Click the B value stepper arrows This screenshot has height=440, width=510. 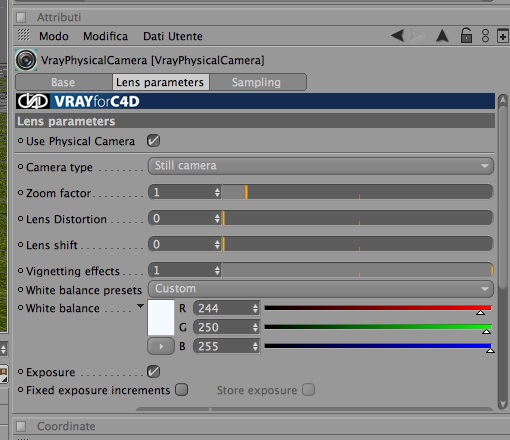pyautogui.click(x=255, y=347)
